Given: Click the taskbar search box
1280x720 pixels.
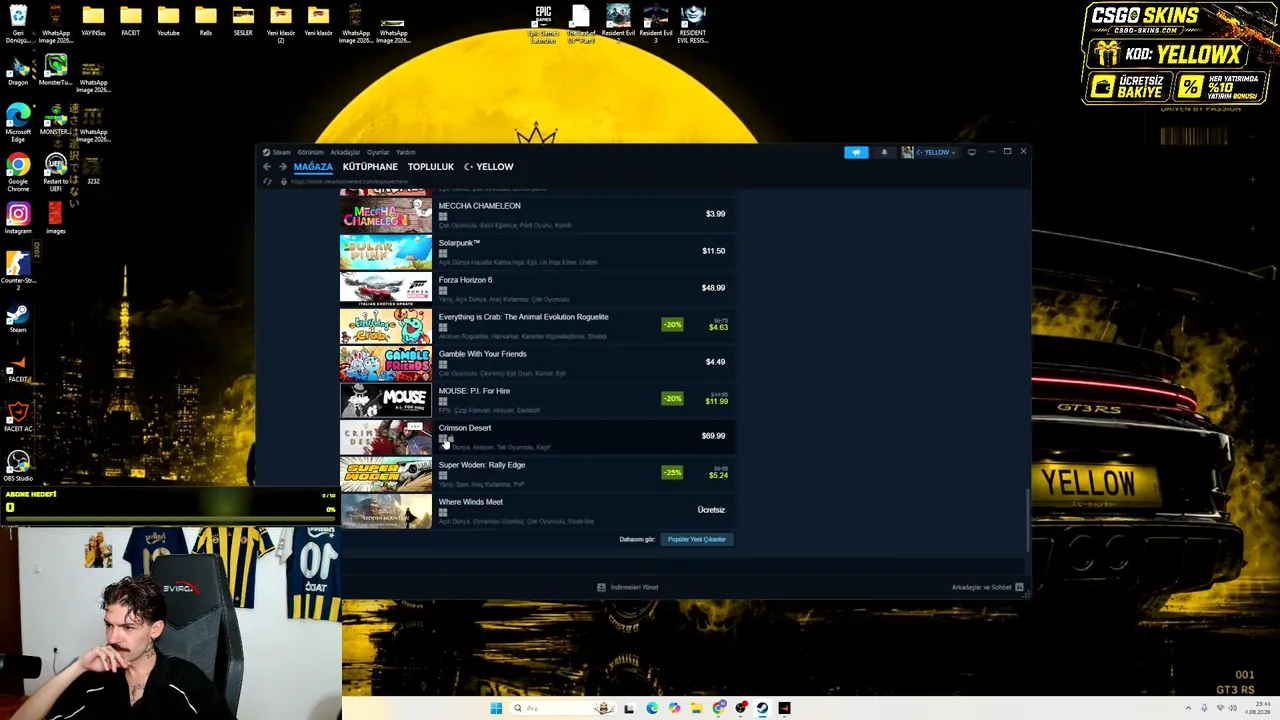Looking at the screenshot, I should point(562,708).
